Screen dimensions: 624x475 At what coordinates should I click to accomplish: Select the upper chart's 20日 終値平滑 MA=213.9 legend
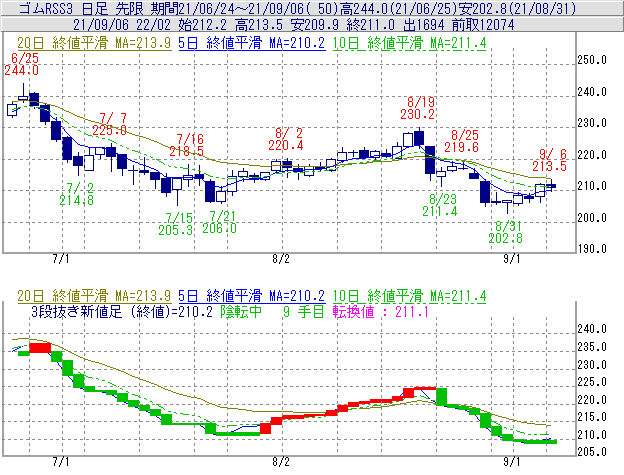pos(94,43)
